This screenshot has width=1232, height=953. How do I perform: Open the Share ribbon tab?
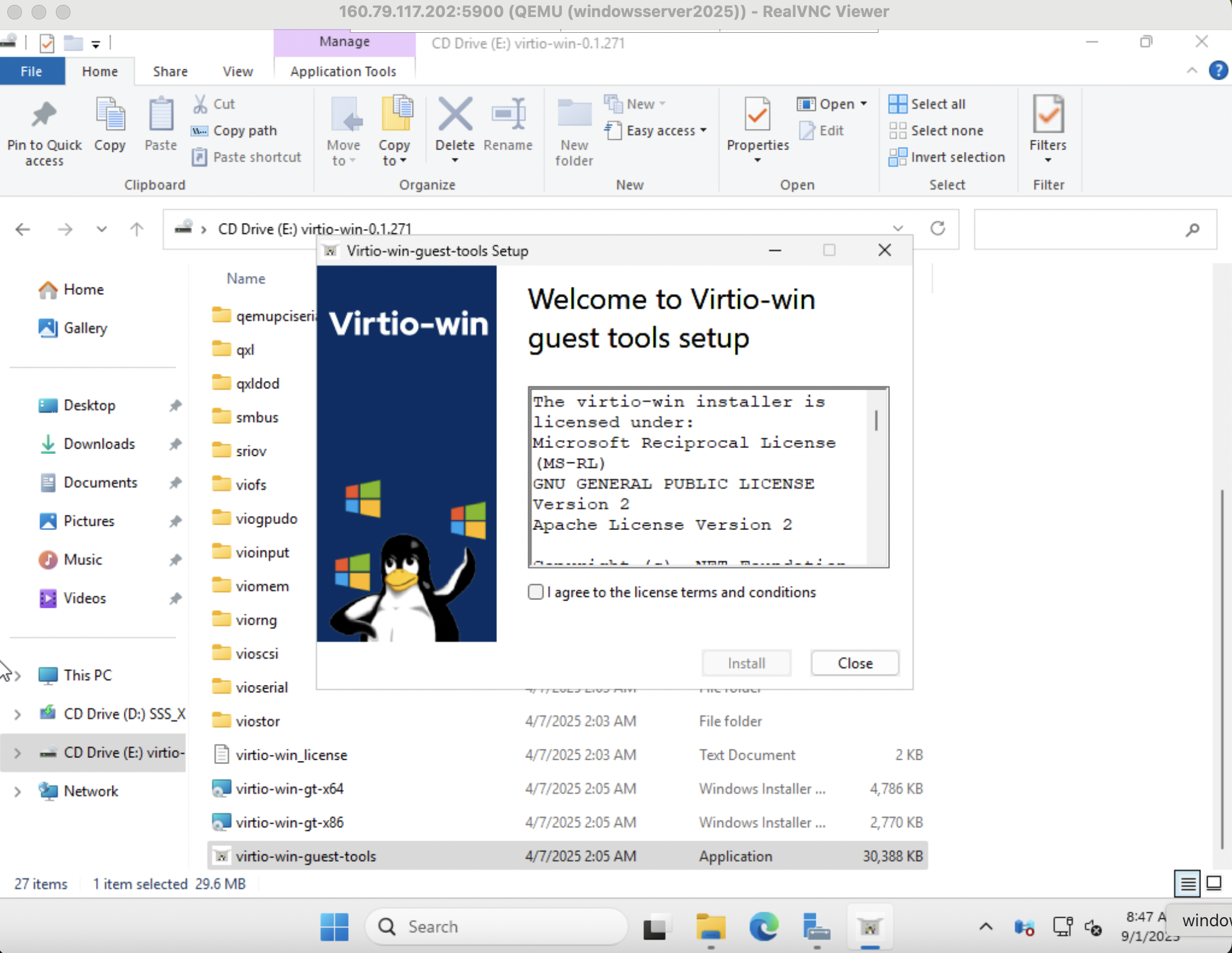pyautogui.click(x=170, y=72)
